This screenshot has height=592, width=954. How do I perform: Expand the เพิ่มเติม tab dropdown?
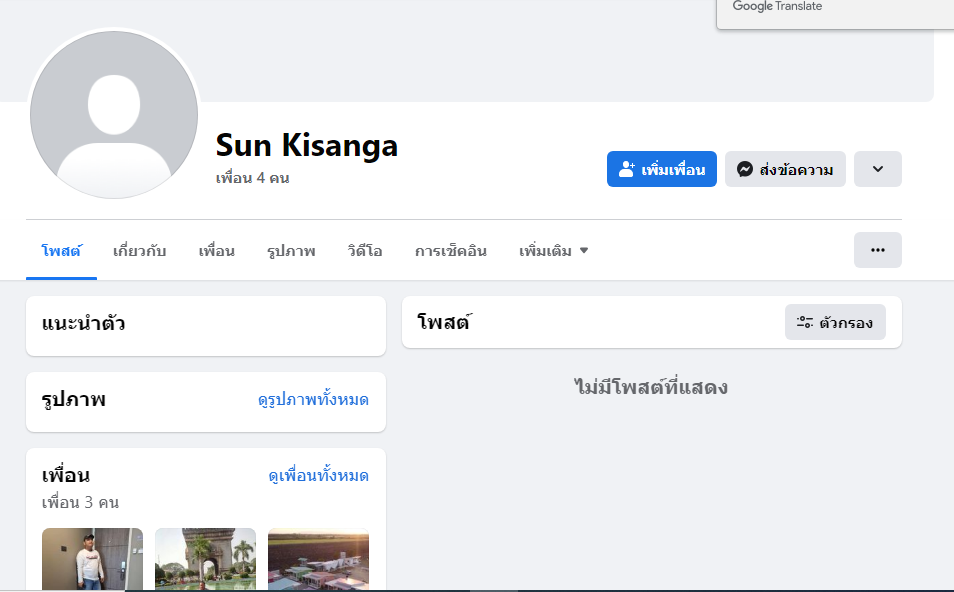coord(553,251)
